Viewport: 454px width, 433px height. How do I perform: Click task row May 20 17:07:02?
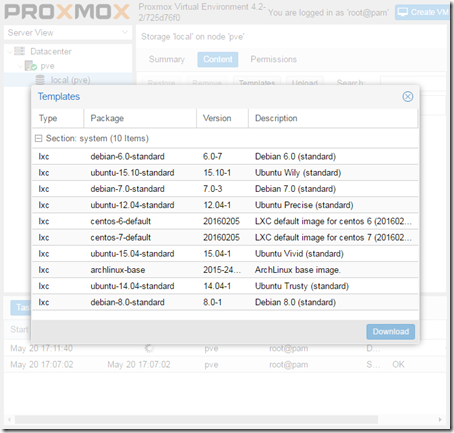(x=225, y=364)
